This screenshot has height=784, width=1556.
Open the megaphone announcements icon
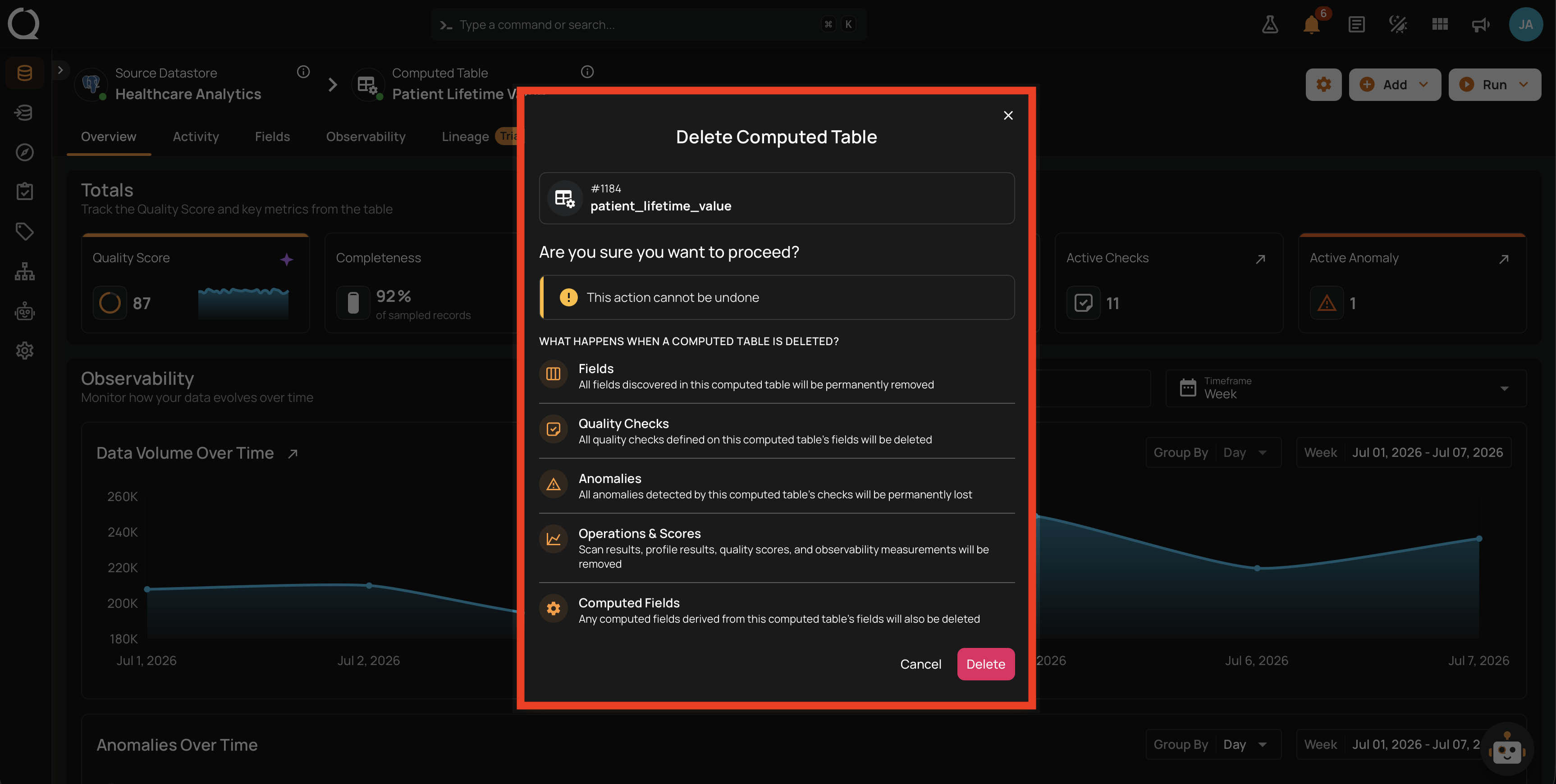(x=1481, y=24)
